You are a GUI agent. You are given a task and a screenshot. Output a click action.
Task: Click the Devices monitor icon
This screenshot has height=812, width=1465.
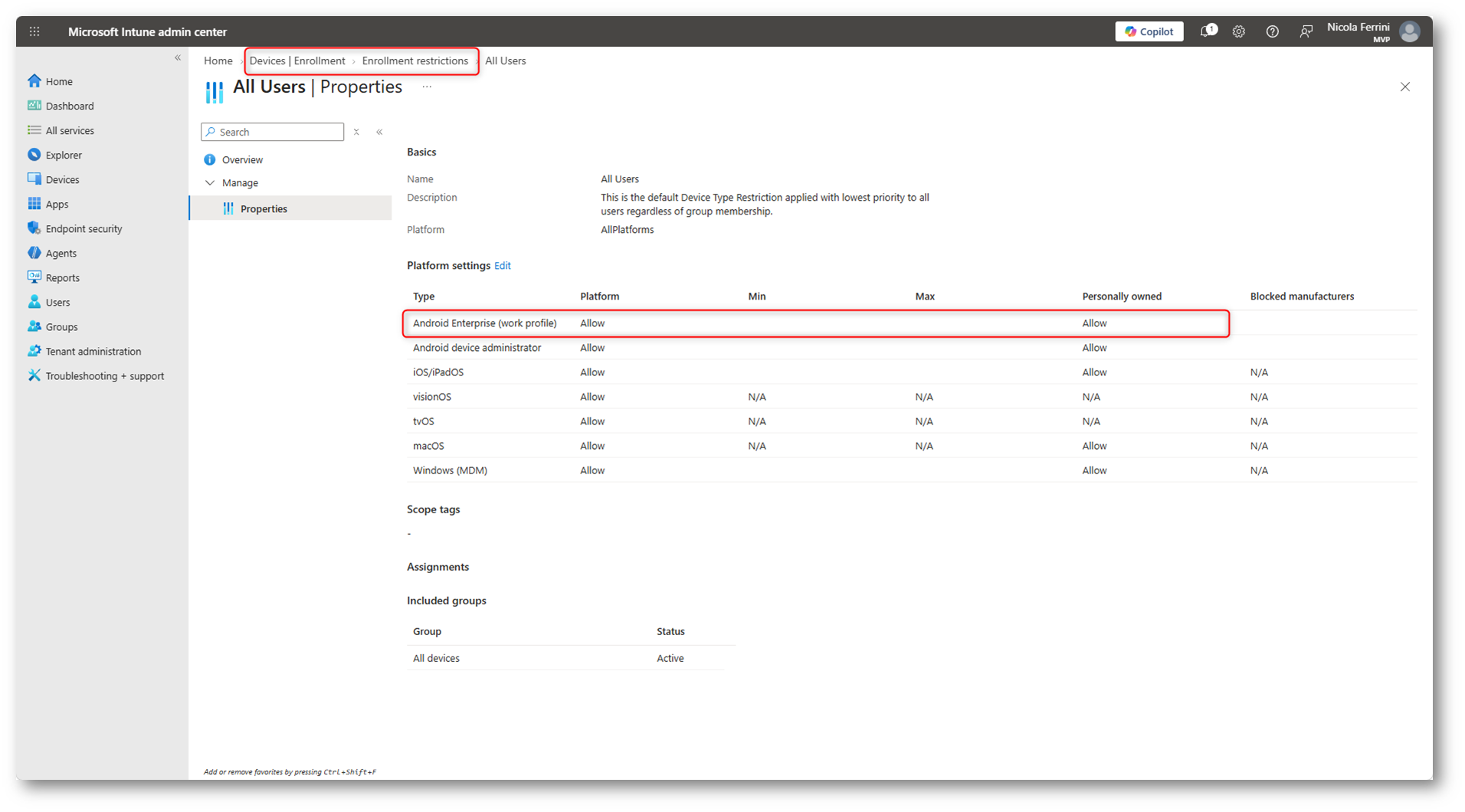pos(34,178)
